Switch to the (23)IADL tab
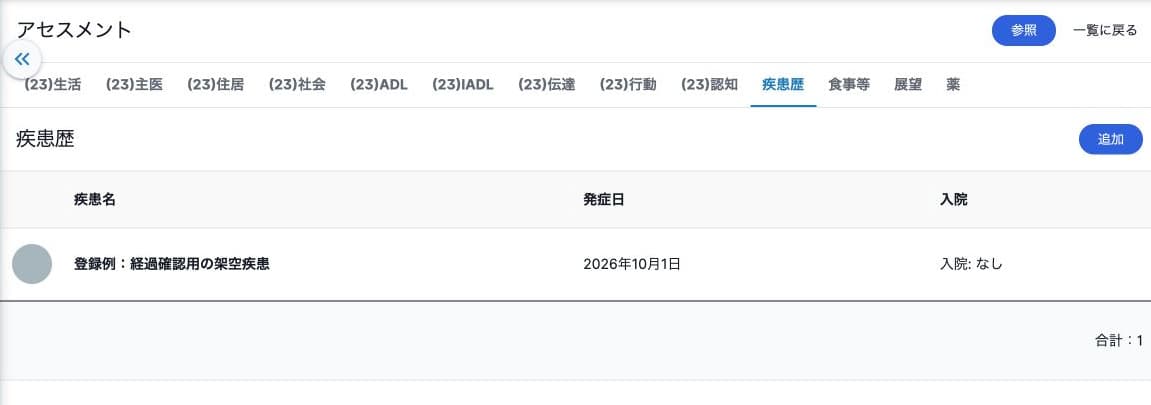The image size is (1151, 405). 463,84
